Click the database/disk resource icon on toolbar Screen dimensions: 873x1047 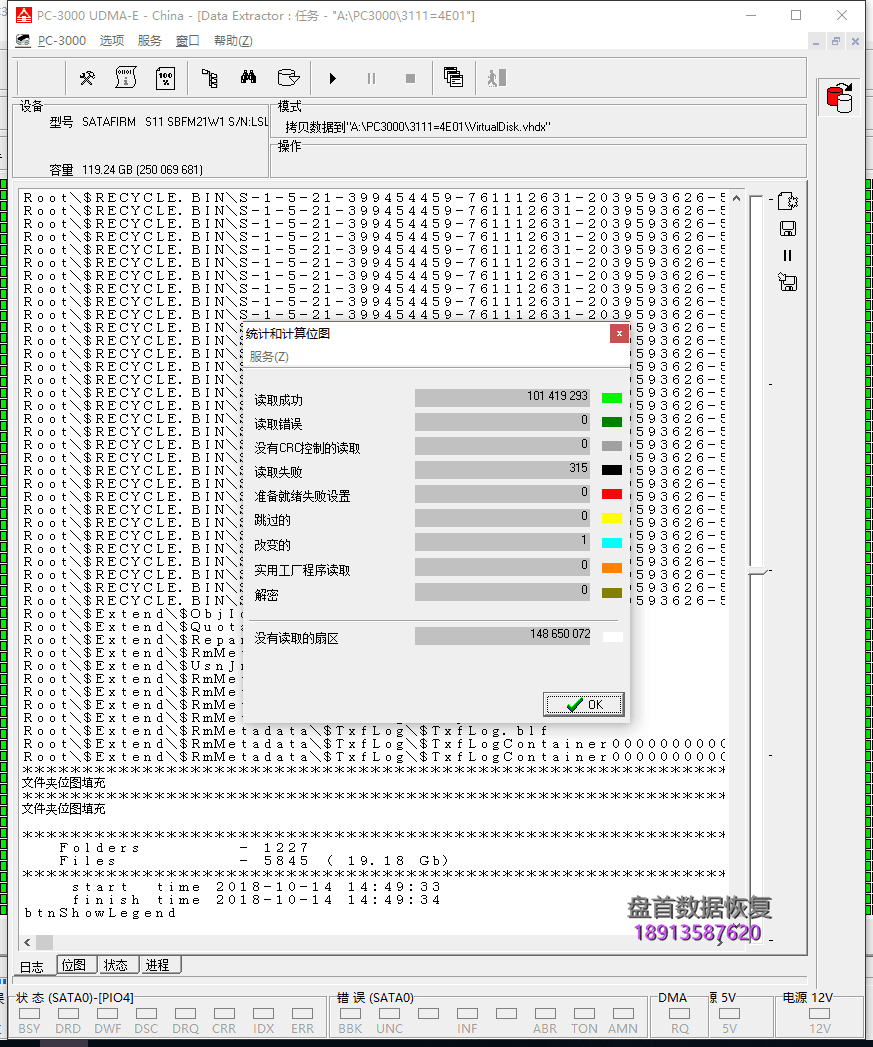(290, 78)
